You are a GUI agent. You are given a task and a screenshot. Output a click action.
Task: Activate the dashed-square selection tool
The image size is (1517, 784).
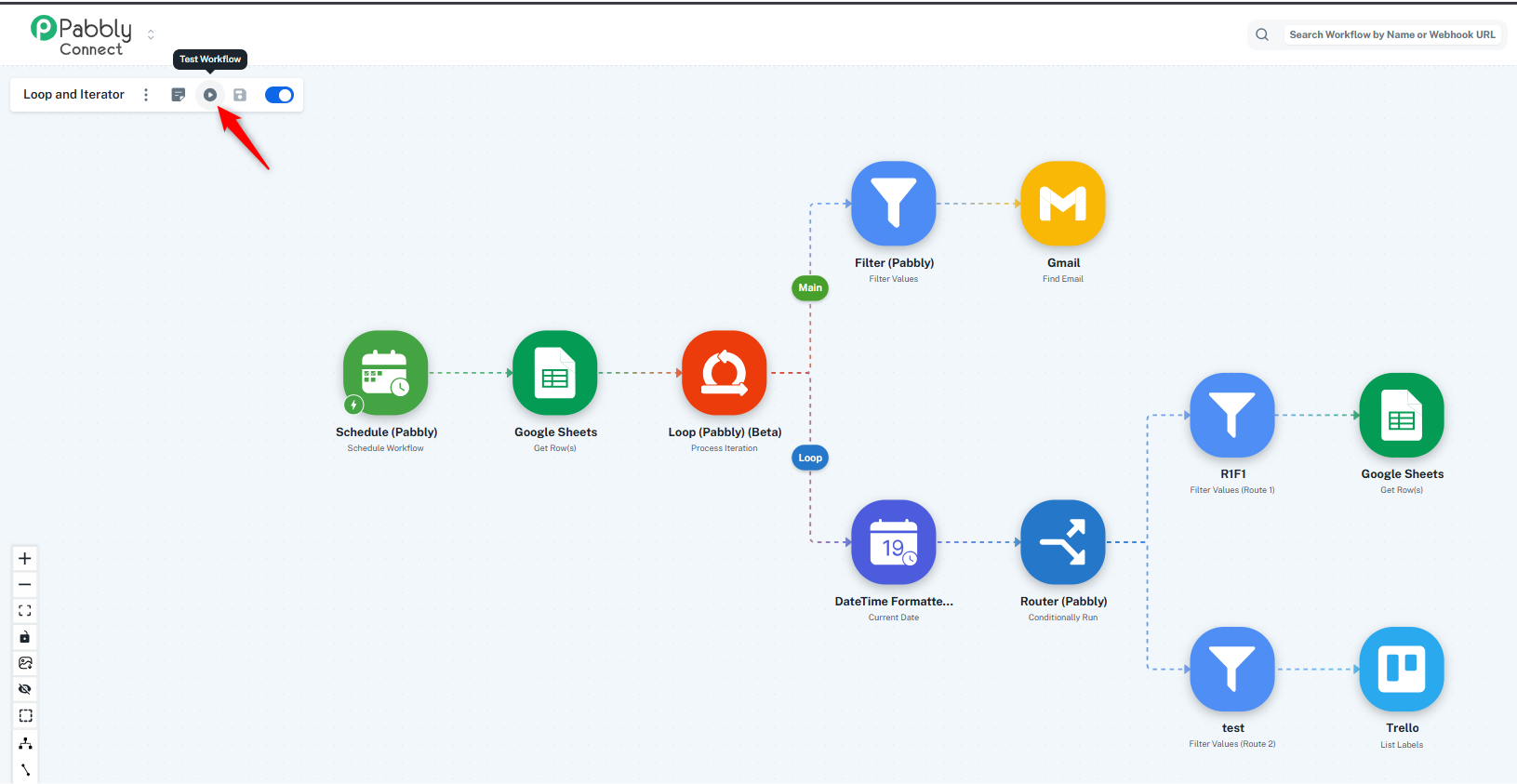25,716
